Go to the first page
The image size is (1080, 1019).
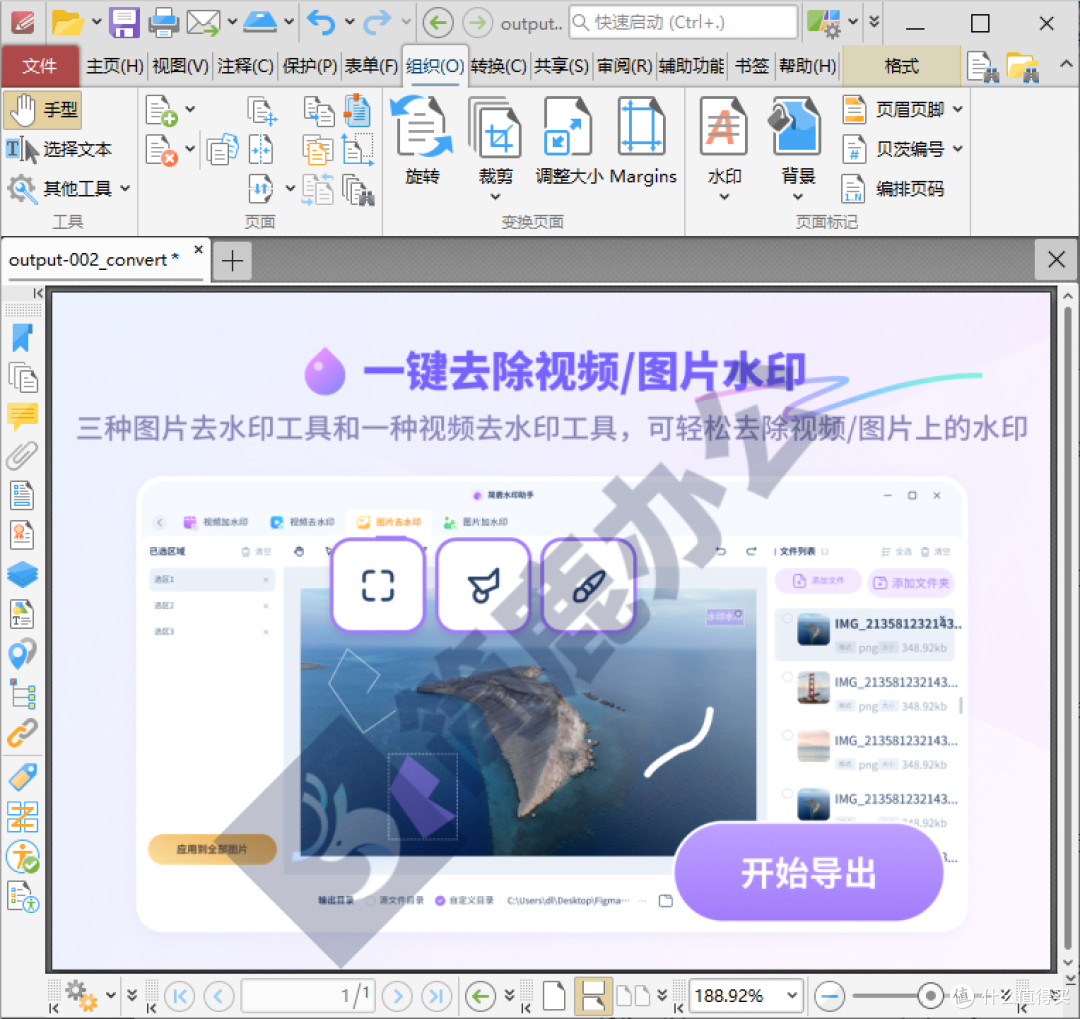[x=180, y=996]
